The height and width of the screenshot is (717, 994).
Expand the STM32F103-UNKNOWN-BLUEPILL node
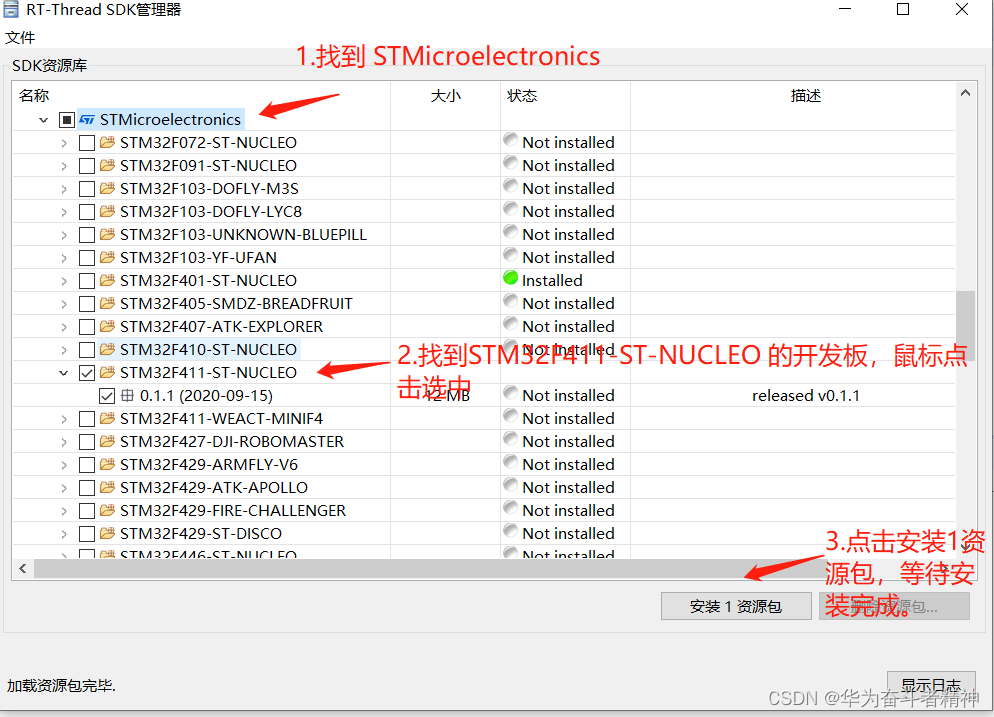tap(63, 235)
